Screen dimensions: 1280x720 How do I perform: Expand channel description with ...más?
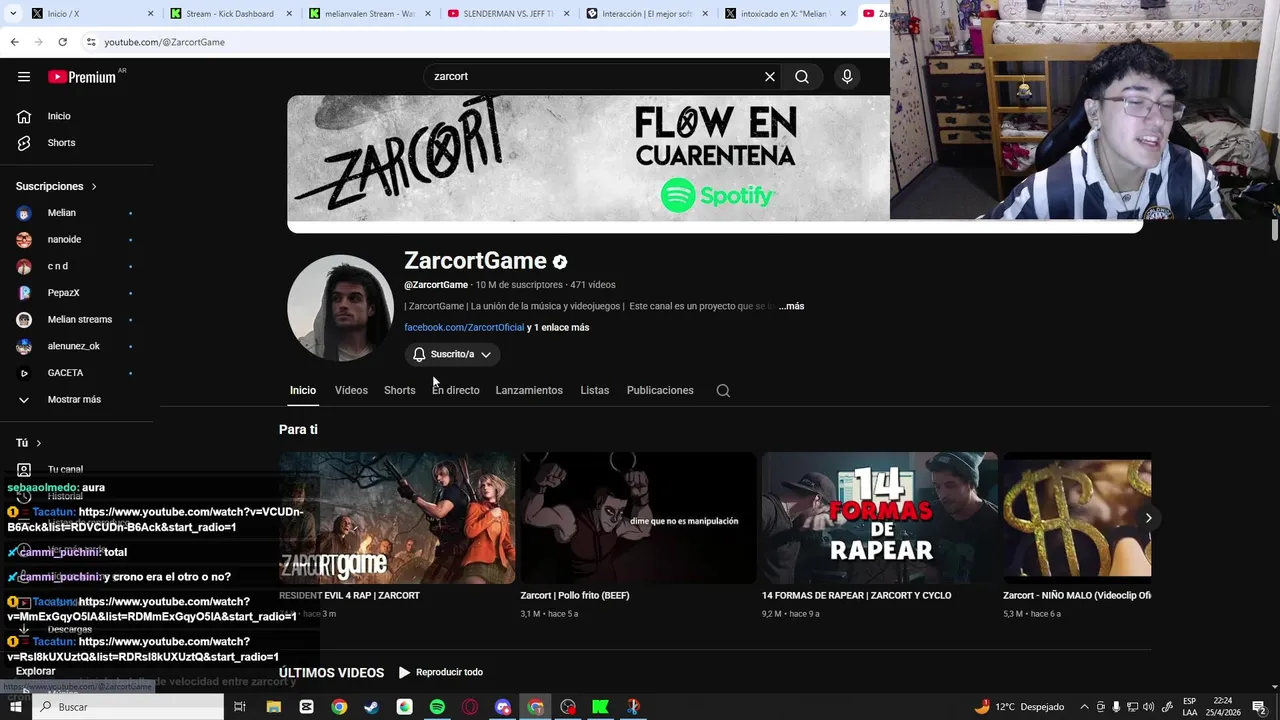click(791, 306)
